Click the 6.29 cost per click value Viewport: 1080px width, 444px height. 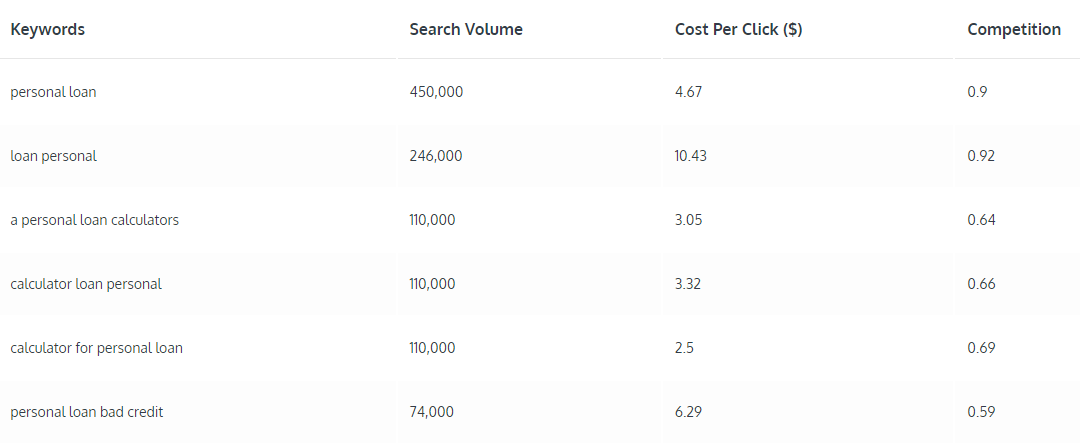[x=688, y=412]
